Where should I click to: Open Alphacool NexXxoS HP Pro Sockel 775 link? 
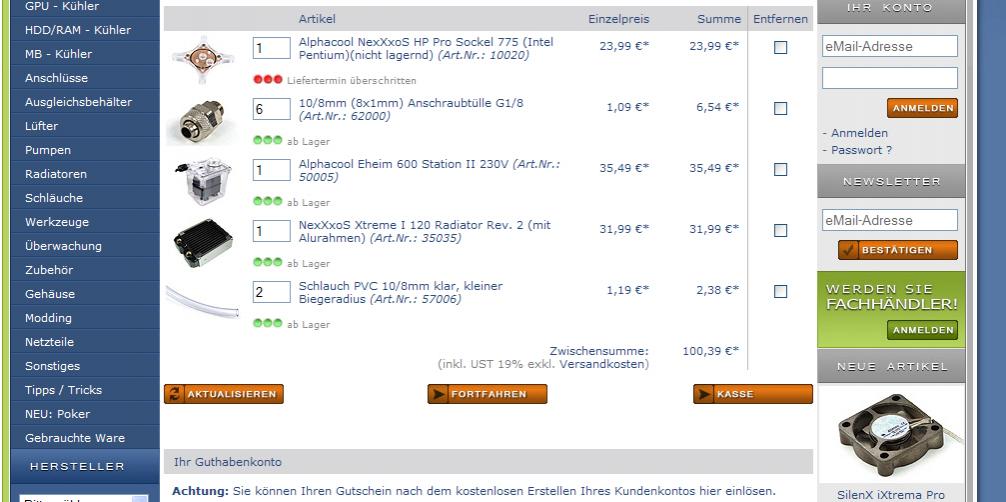[426, 49]
